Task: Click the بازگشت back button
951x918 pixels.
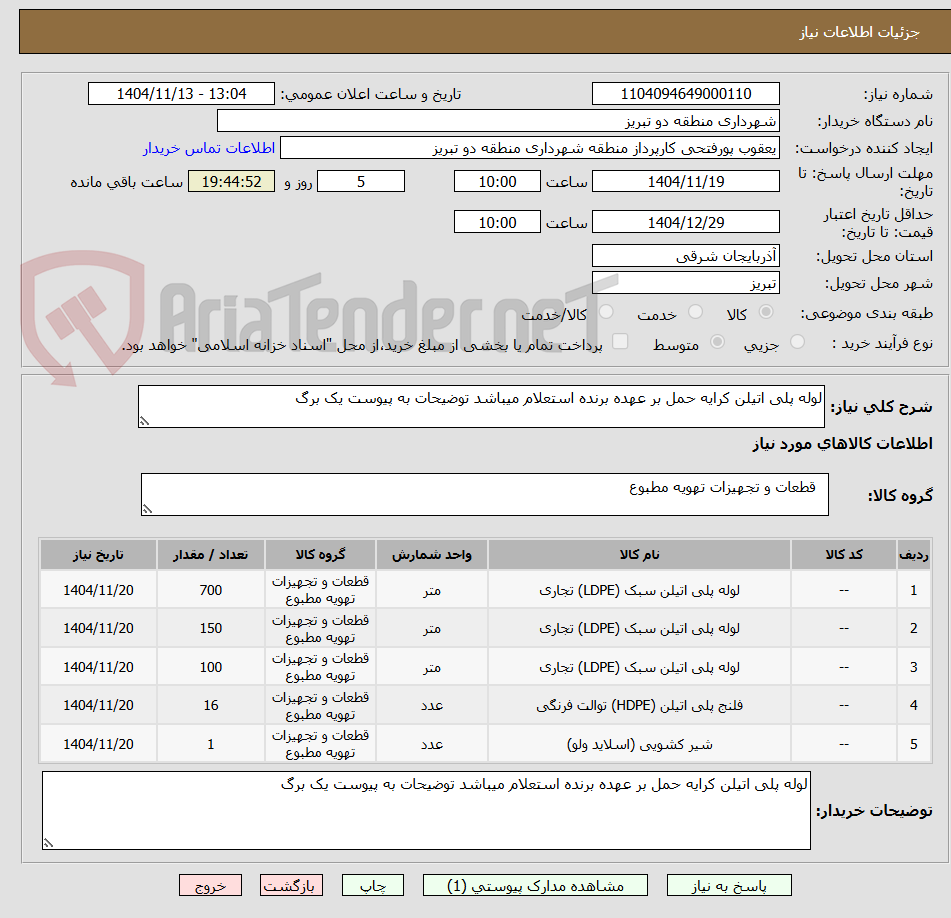Action: point(291,885)
